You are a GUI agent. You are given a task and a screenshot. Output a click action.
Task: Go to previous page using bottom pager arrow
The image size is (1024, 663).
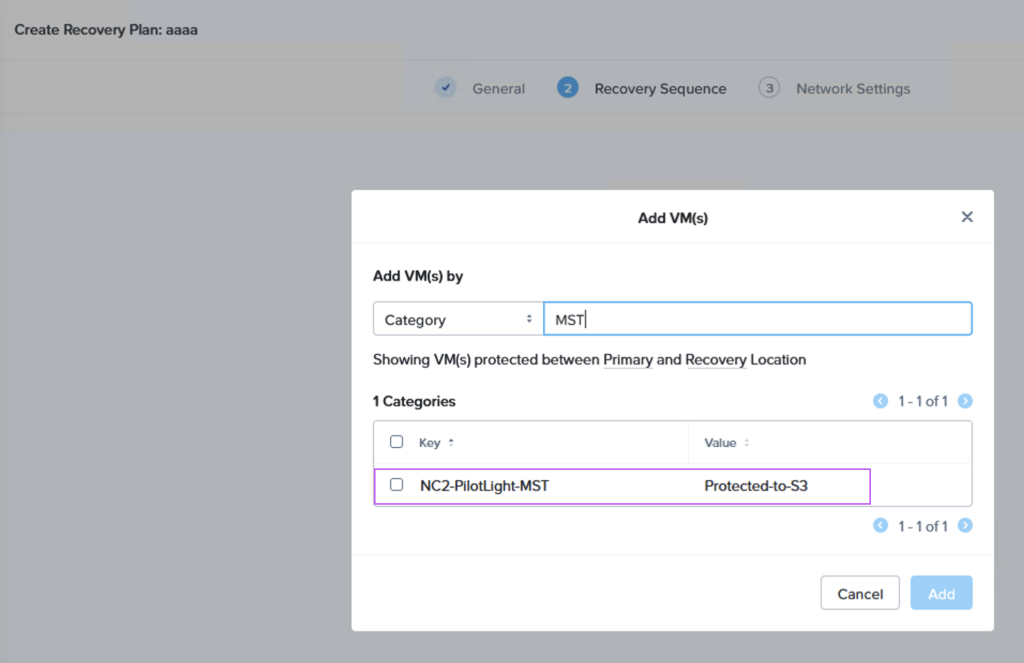coord(880,526)
